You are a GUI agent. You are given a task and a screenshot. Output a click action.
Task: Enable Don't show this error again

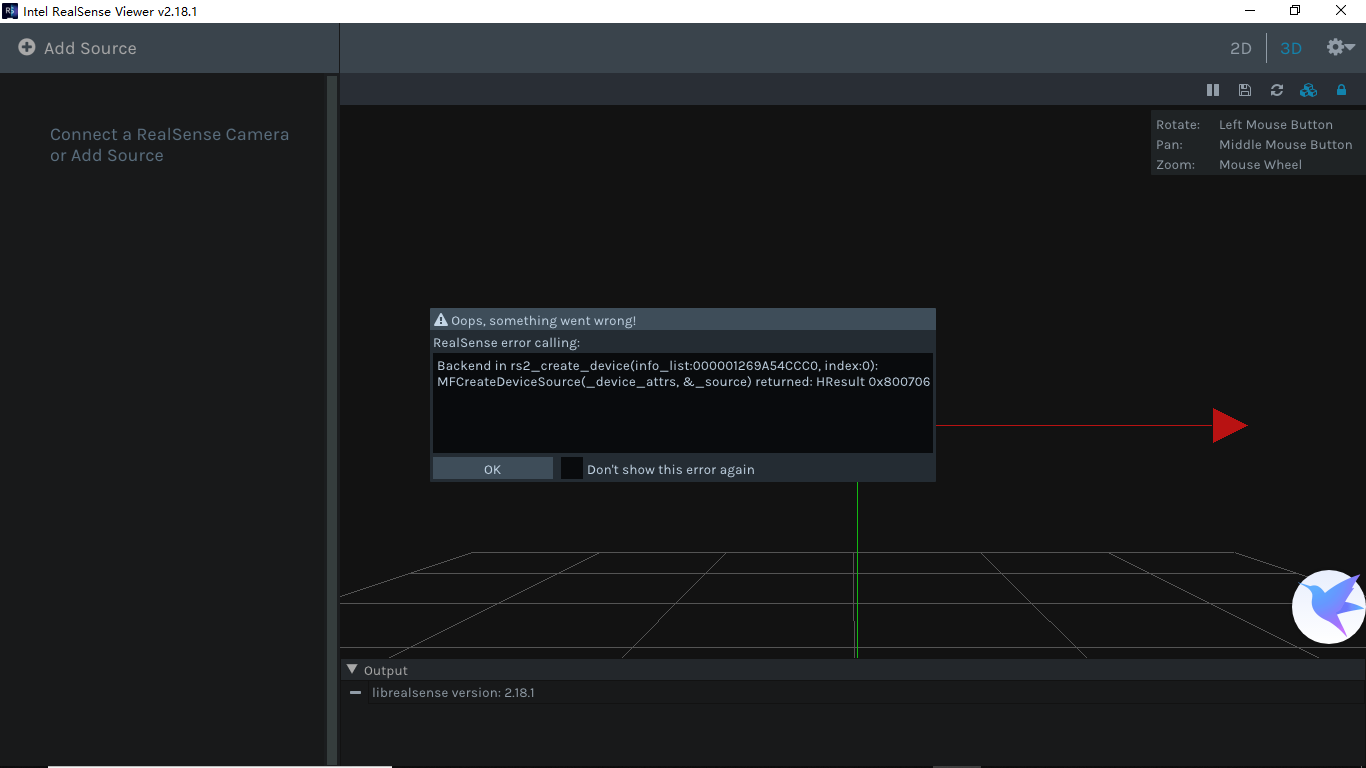[571, 468]
